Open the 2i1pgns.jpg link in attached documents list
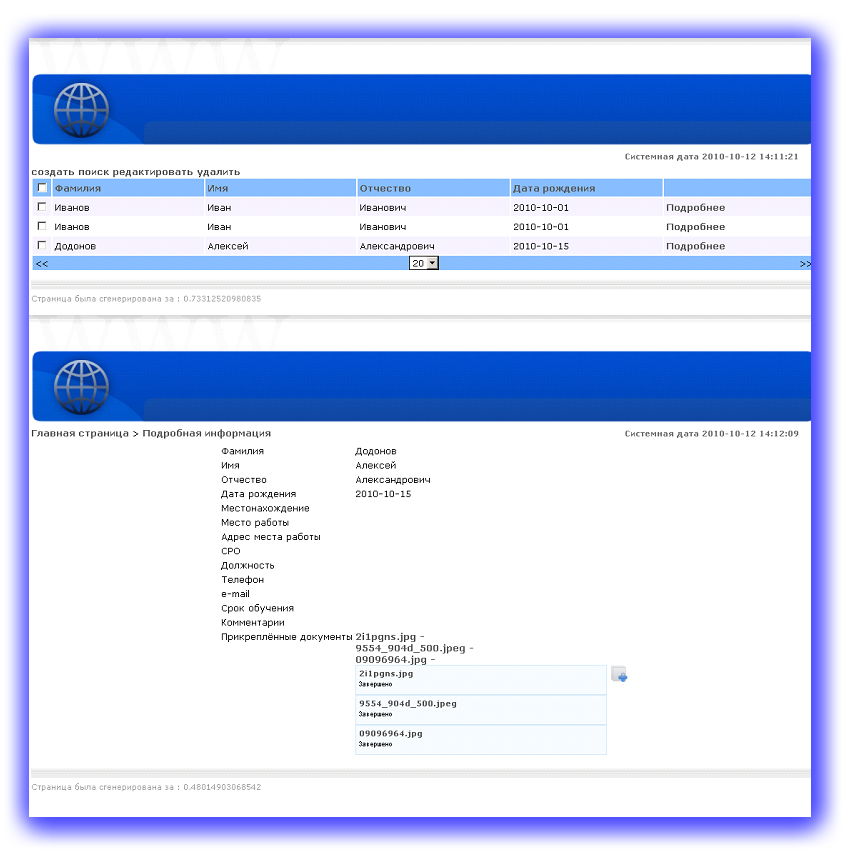The image size is (861, 854). (385, 637)
